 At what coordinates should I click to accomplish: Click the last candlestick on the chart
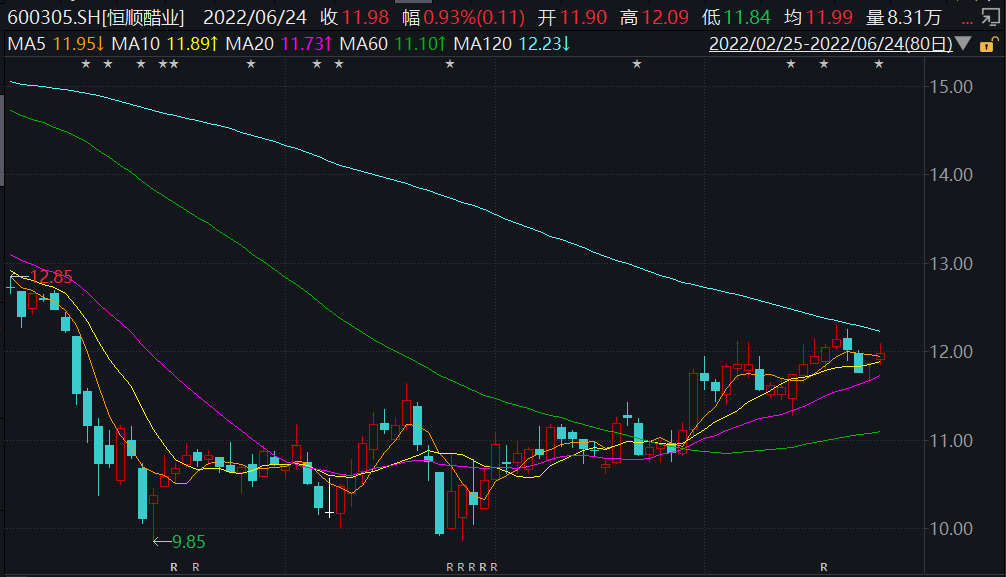(880, 354)
